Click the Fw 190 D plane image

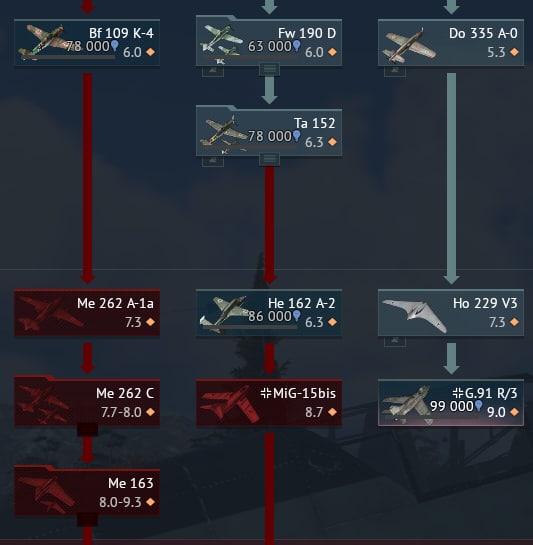(x=222, y=43)
